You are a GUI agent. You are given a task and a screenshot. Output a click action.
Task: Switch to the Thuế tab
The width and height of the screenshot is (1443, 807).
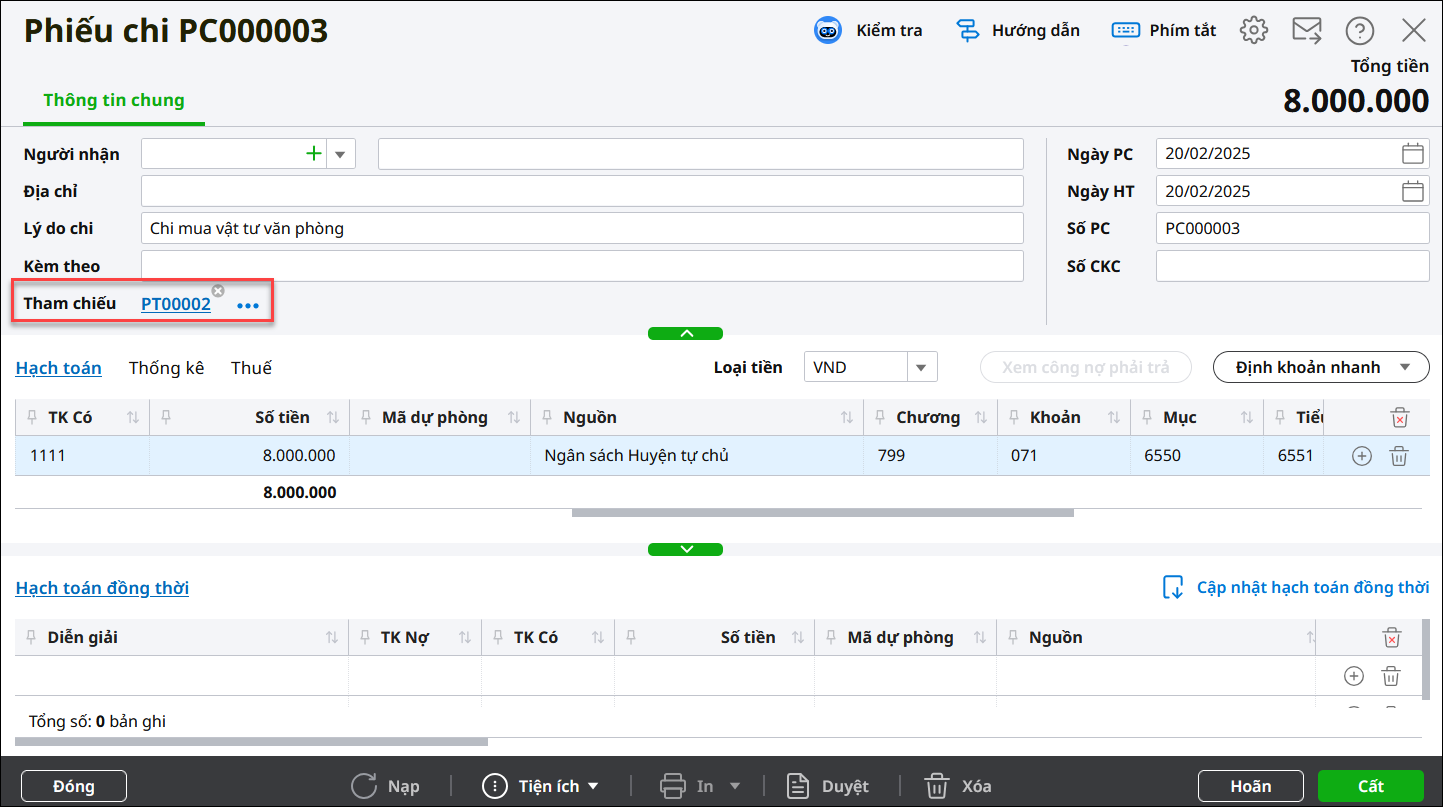coord(251,368)
